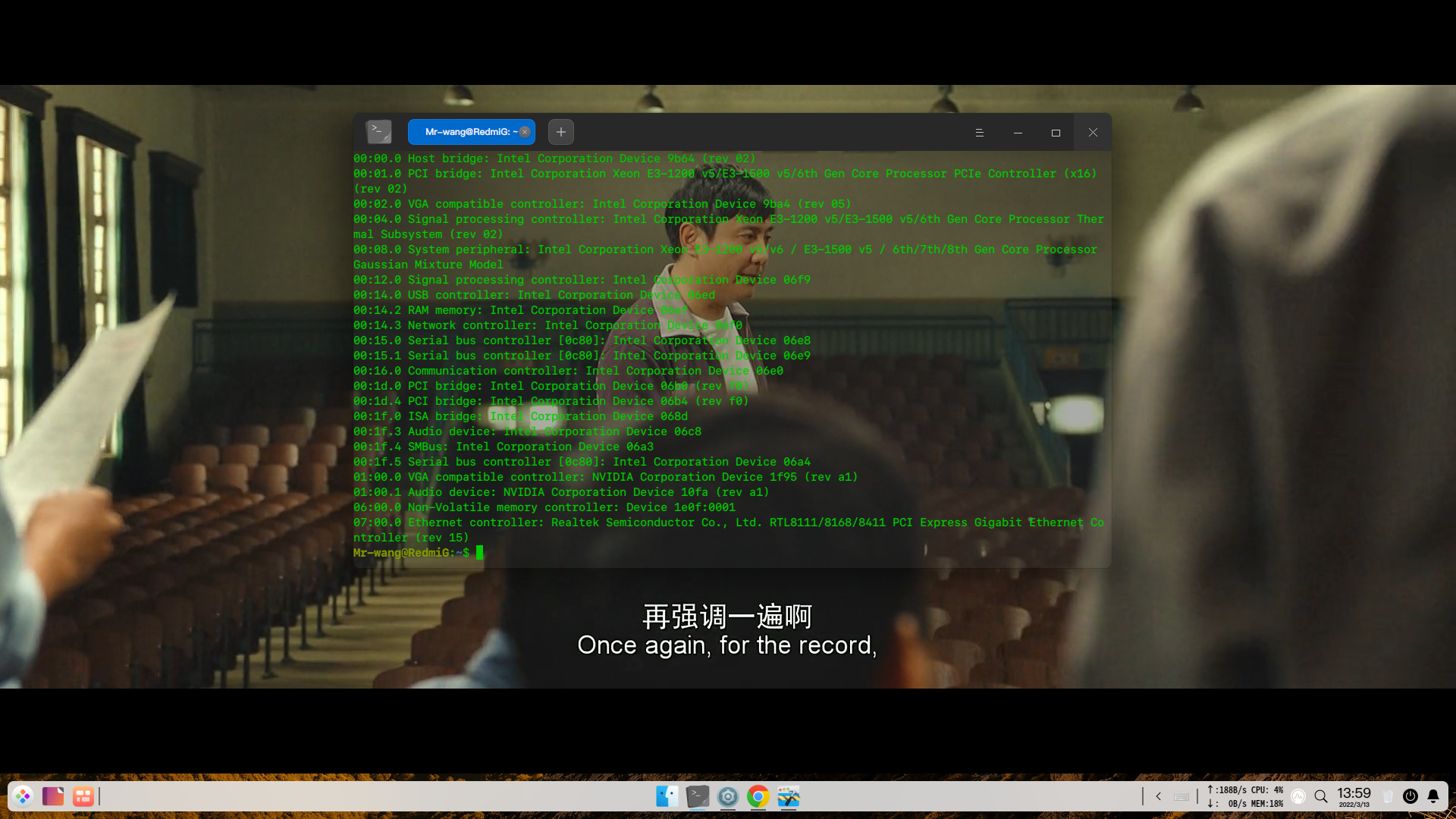Open search using the magnifier tray icon

point(1321,796)
